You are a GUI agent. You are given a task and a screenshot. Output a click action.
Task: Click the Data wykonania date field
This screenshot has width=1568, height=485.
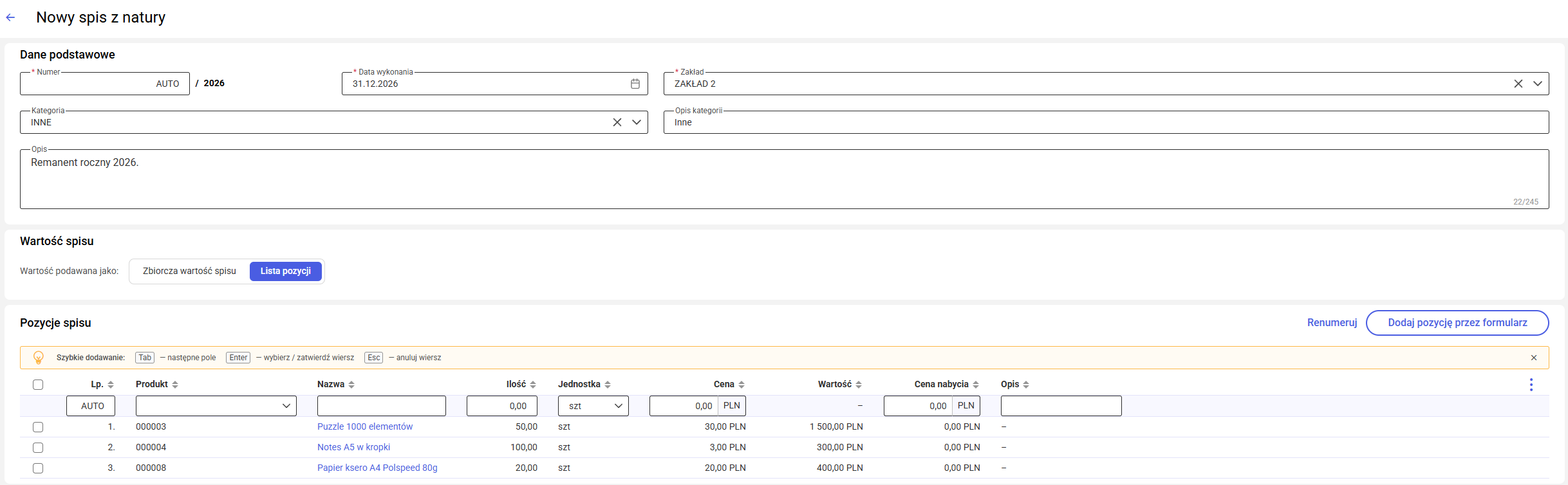point(494,84)
